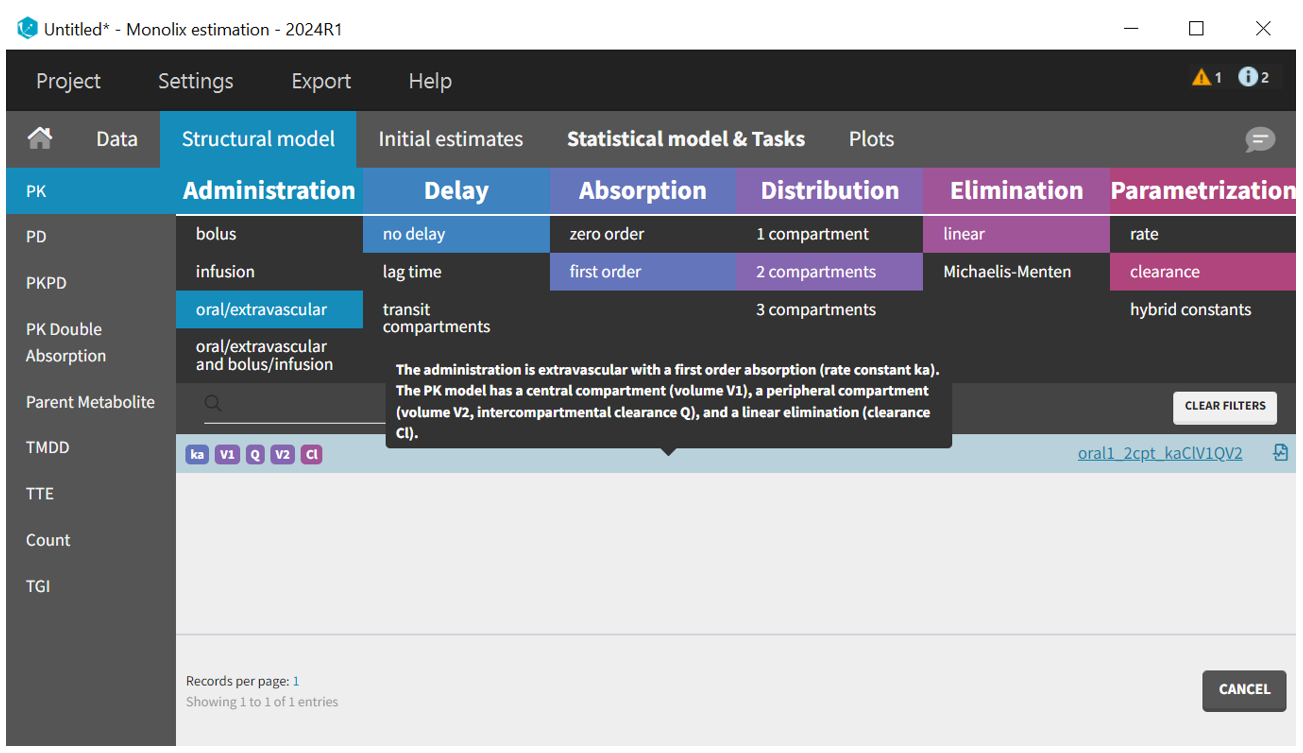
Task: Toggle the lag time delay filter
Action: 412,272
